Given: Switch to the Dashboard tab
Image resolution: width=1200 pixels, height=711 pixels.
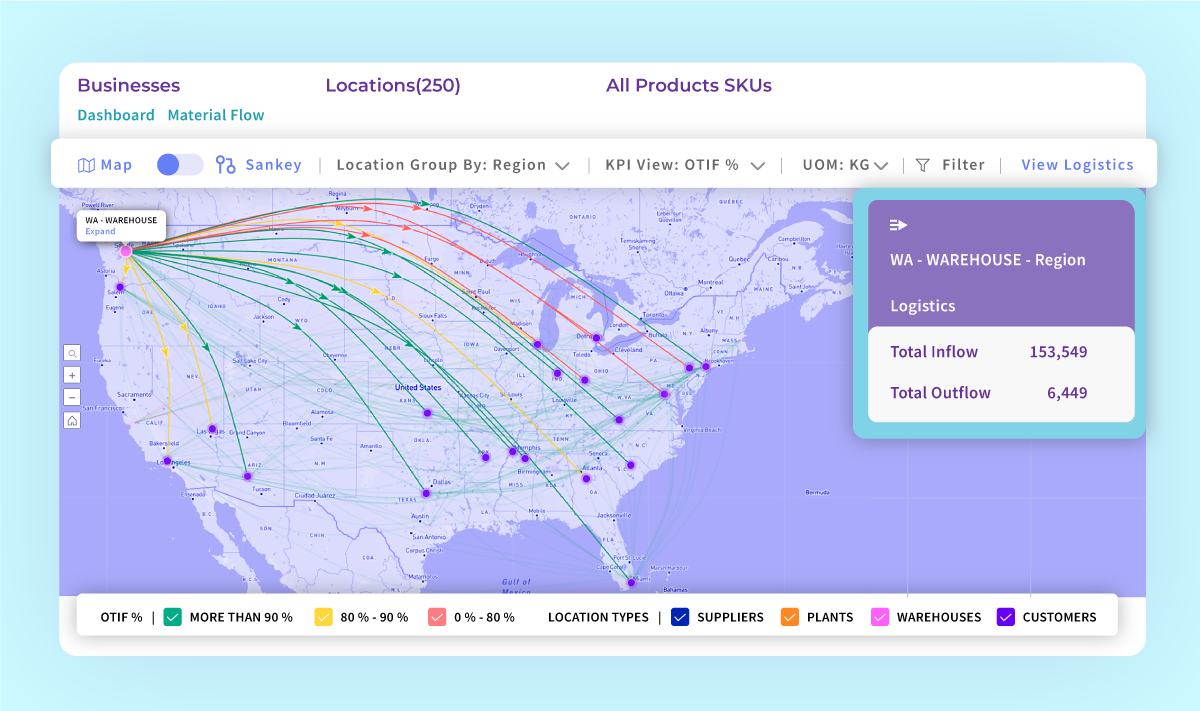Looking at the screenshot, I should pos(116,115).
